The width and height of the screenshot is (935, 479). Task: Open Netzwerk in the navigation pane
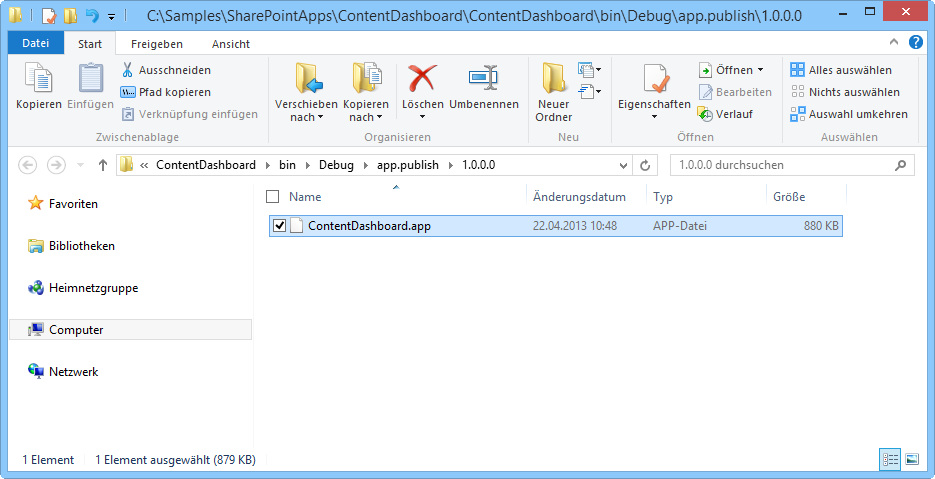coord(63,372)
